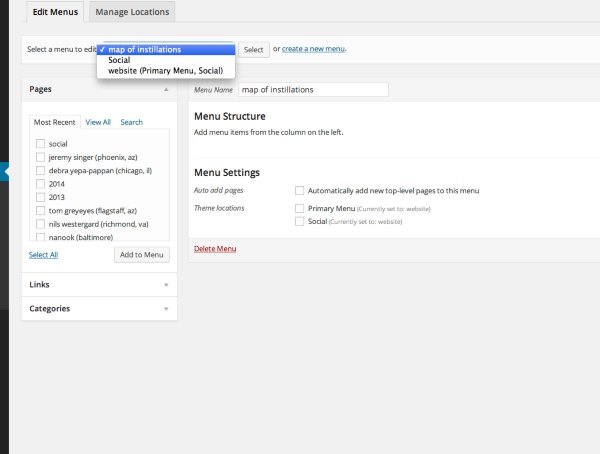This screenshot has width=600, height=454.
Task: Tick the 'tom greyeyes (flagstaff, az)' checkbox
Action: [40, 211]
